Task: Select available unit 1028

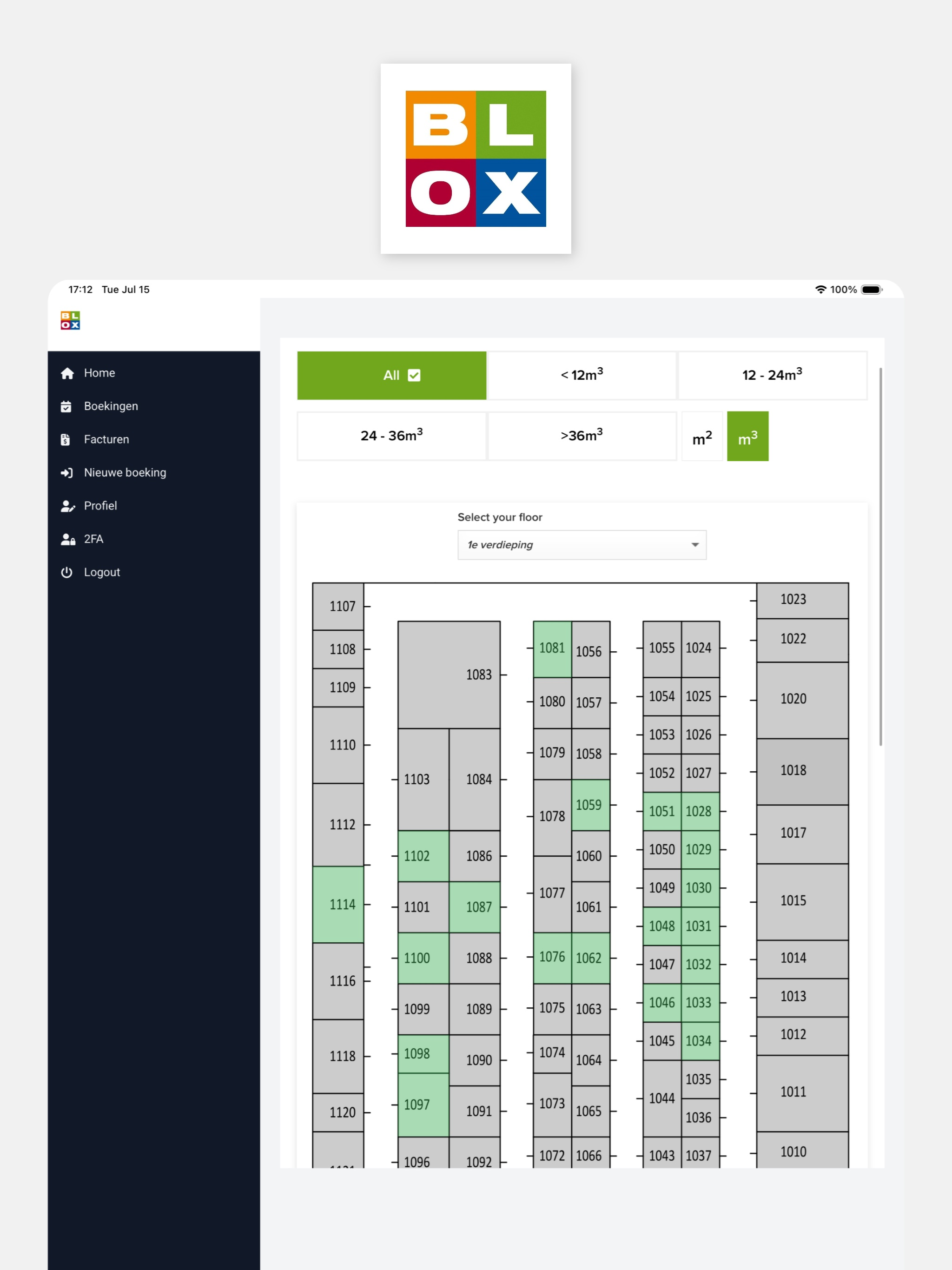Action: (x=701, y=811)
